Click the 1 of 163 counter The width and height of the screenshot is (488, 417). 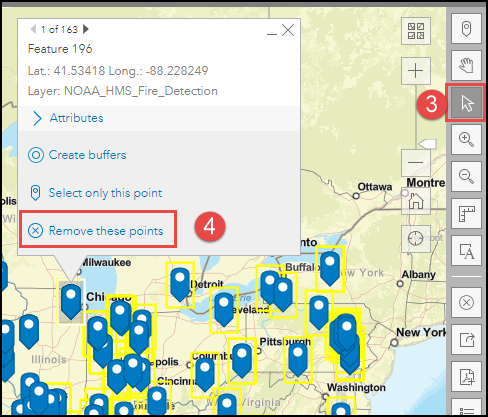pyautogui.click(x=59, y=29)
